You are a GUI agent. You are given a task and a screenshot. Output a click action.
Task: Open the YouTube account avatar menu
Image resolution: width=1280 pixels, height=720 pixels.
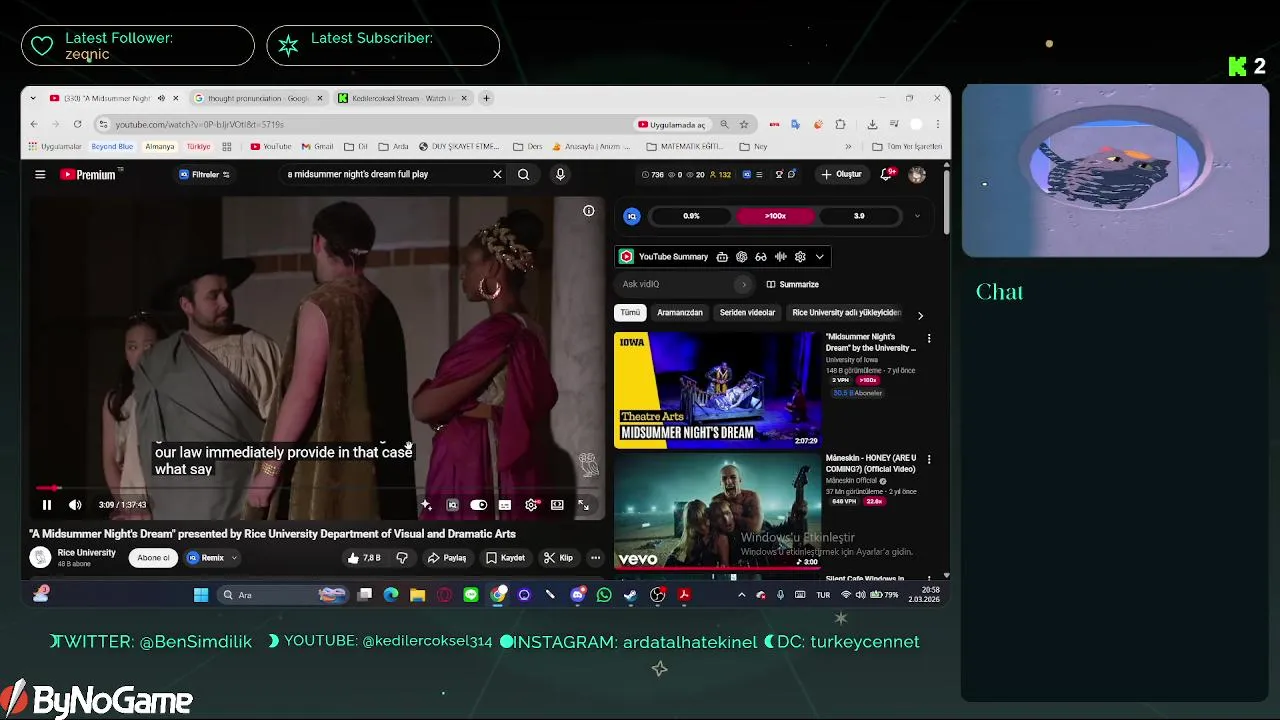(917, 174)
